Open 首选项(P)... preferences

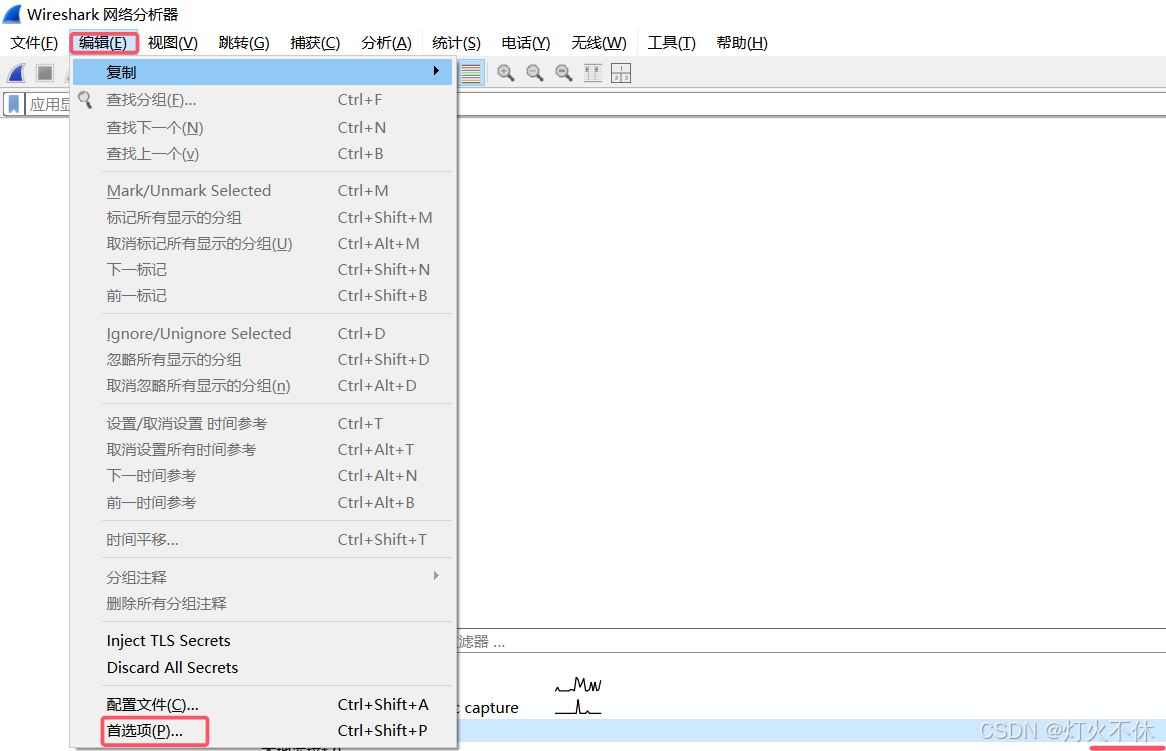(x=262, y=731)
